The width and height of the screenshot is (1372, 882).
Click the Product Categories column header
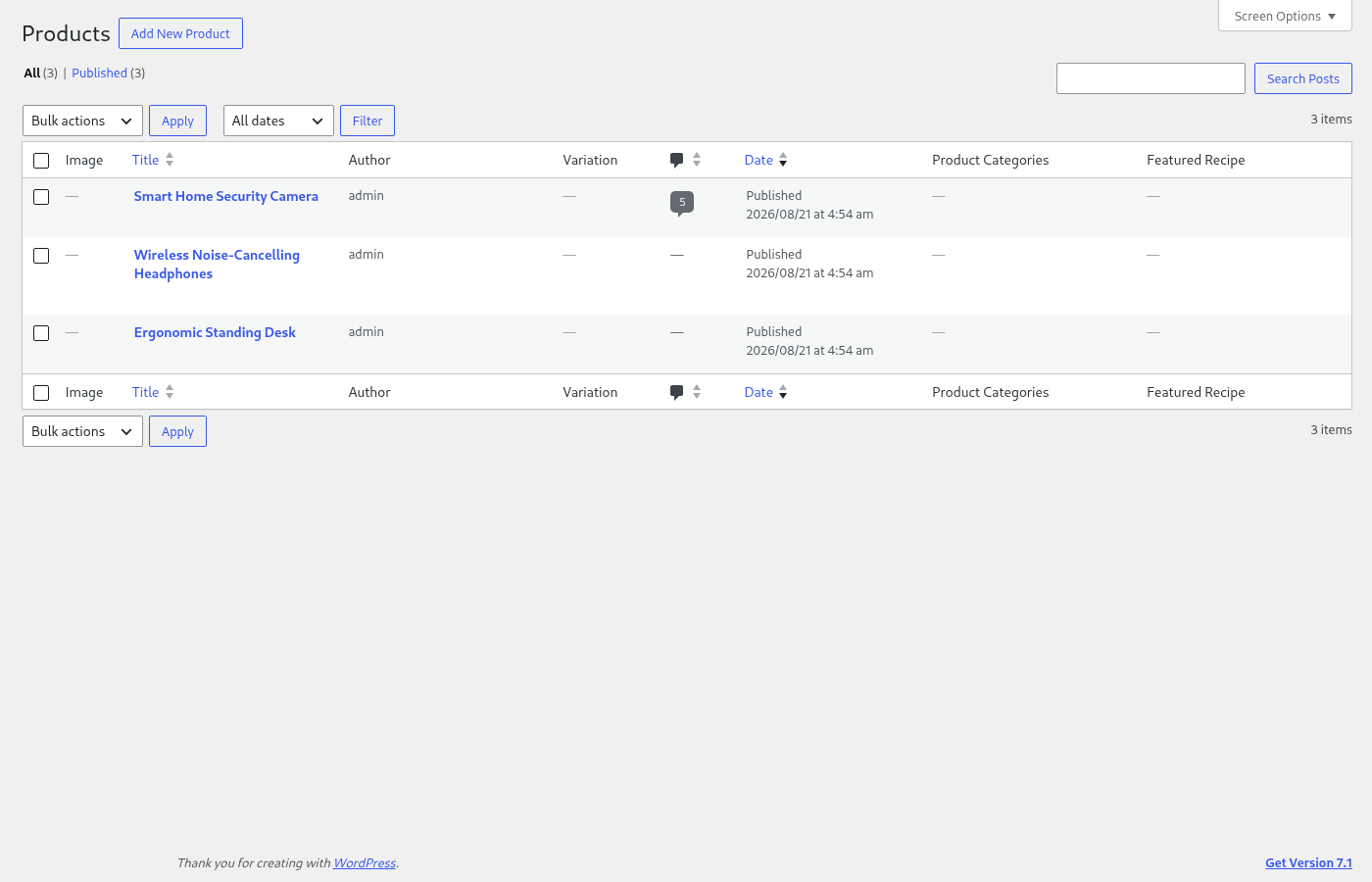tap(990, 160)
